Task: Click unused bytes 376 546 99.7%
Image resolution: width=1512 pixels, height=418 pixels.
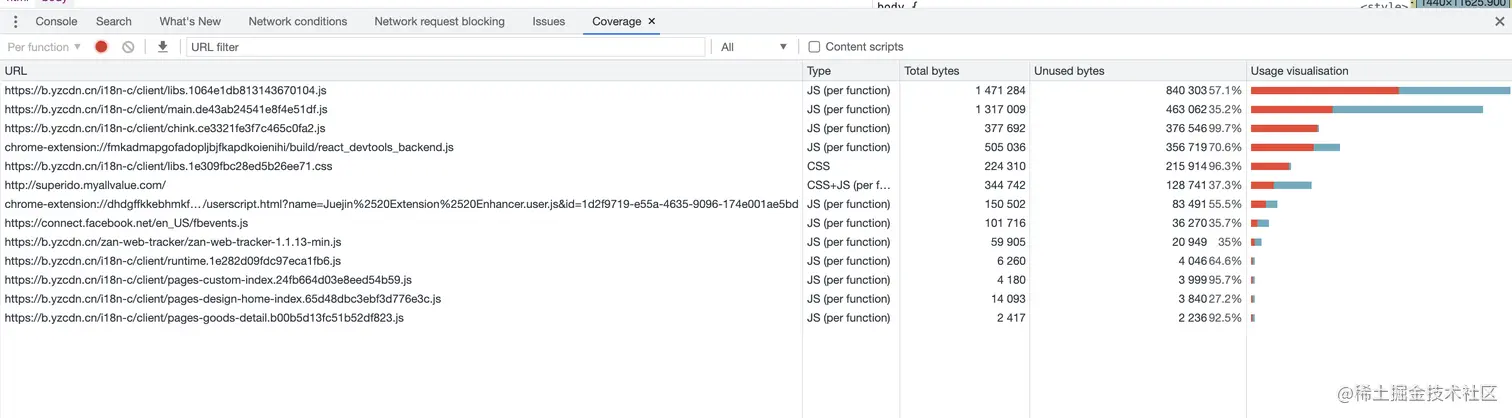Action: click(x=1204, y=128)
